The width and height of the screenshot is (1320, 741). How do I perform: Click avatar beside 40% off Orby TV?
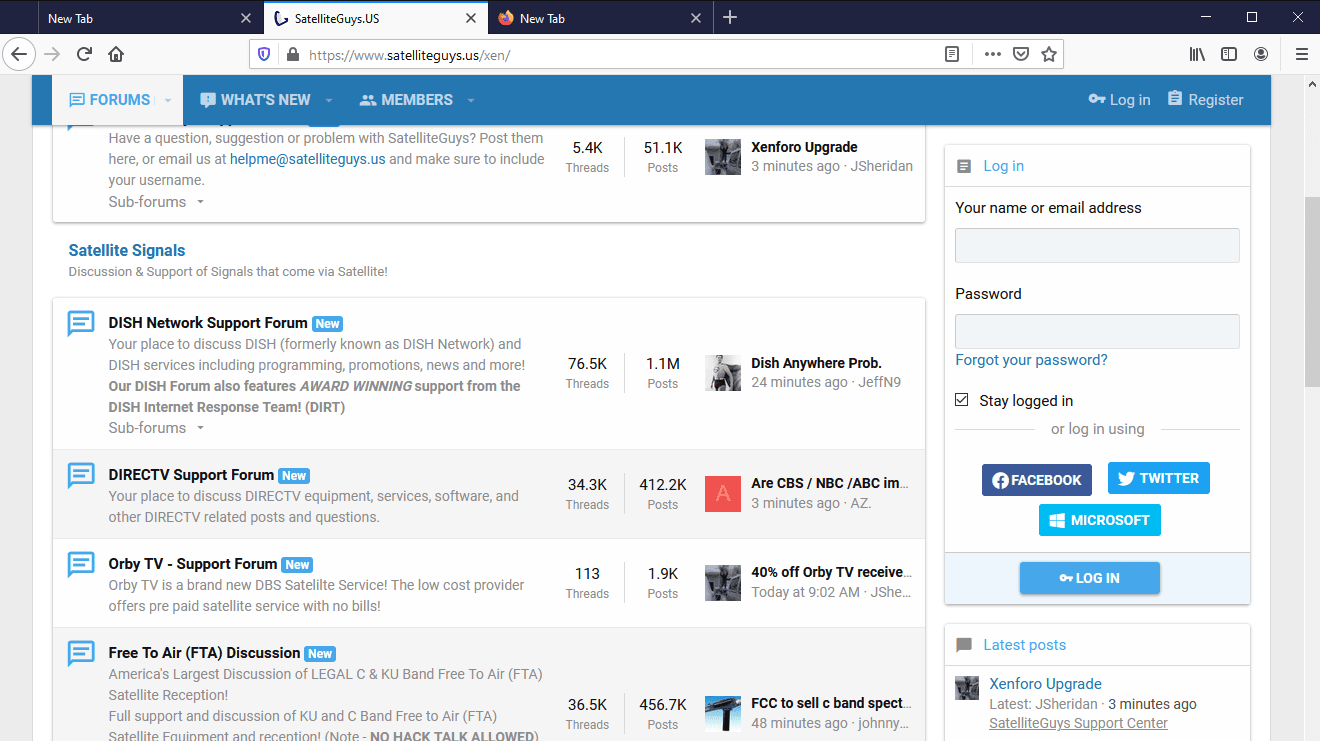[723, 583]
